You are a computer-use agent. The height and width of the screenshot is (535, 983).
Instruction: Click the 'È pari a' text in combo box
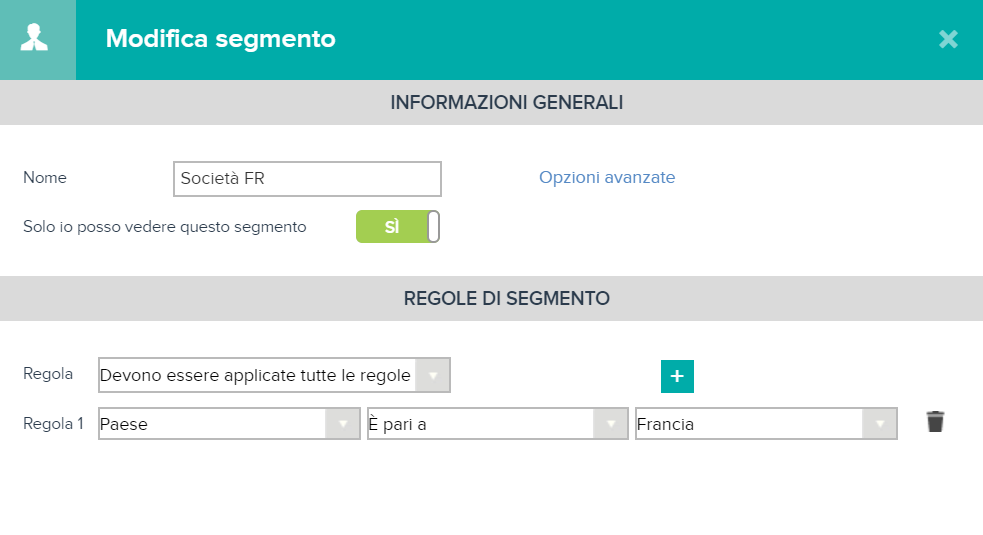pos(397,424)
